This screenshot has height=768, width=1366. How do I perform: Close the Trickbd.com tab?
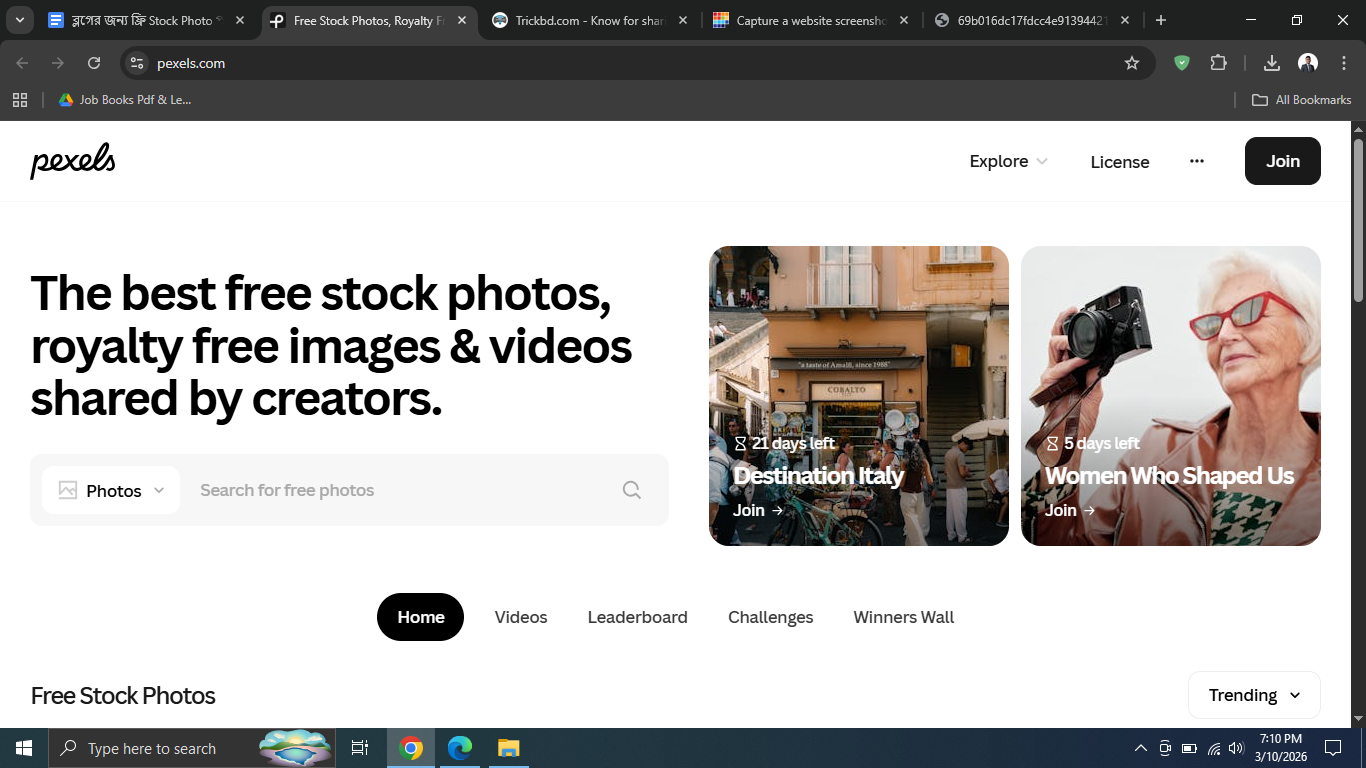[x=682, y=20]
